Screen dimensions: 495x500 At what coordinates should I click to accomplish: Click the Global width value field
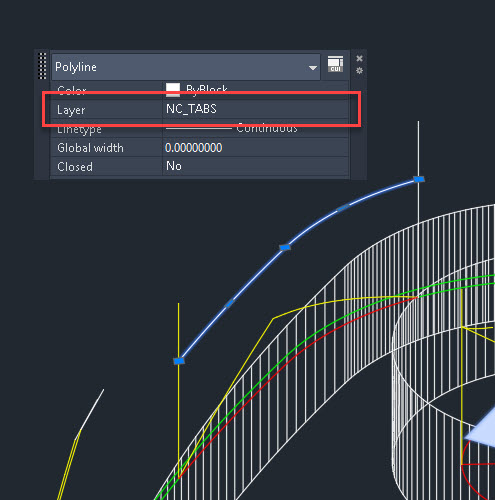(x=255, y=147)
